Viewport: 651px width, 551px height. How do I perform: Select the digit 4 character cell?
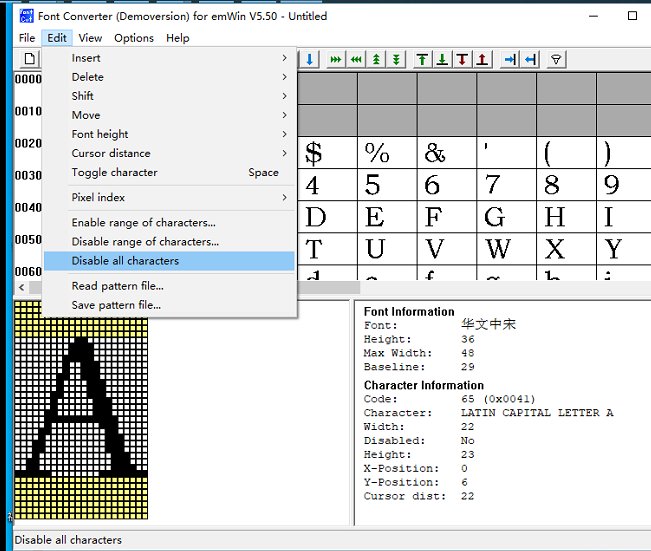pyautogui.click(x=327, y=185)
